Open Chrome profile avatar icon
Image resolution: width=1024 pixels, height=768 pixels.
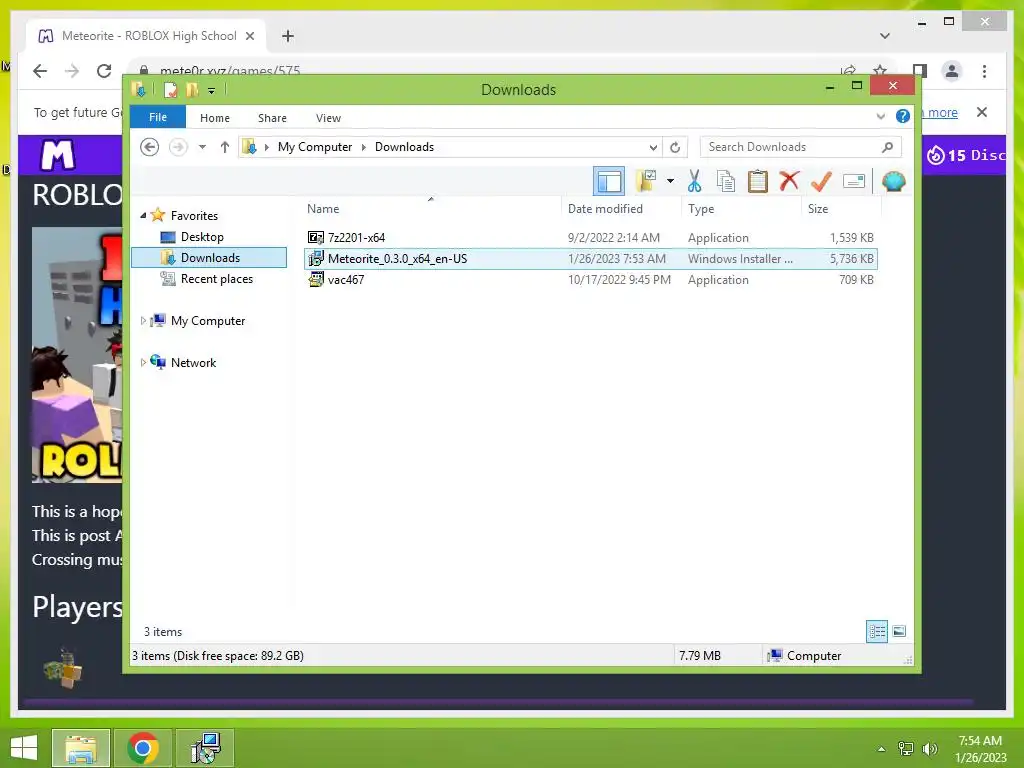click(952, 71)
